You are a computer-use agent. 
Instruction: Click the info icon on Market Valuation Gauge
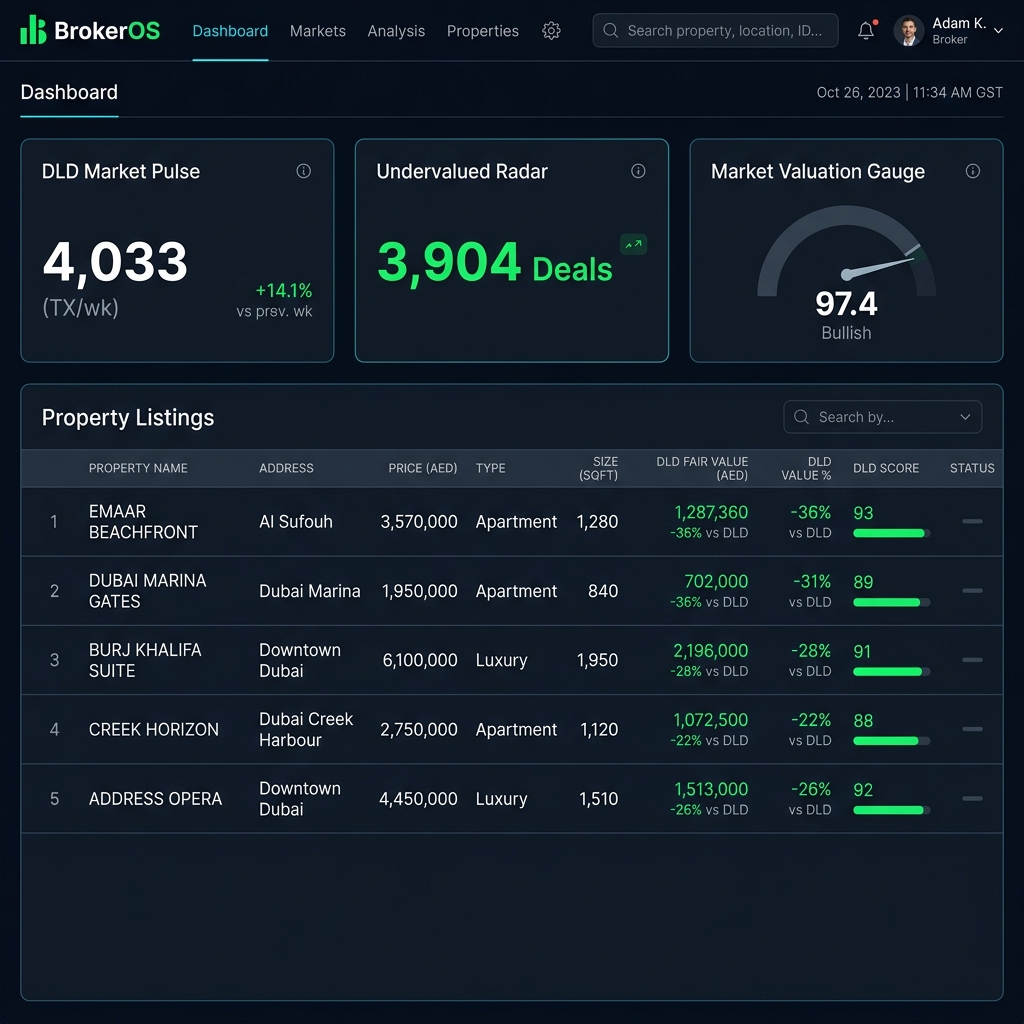click(x=972, y=171)
